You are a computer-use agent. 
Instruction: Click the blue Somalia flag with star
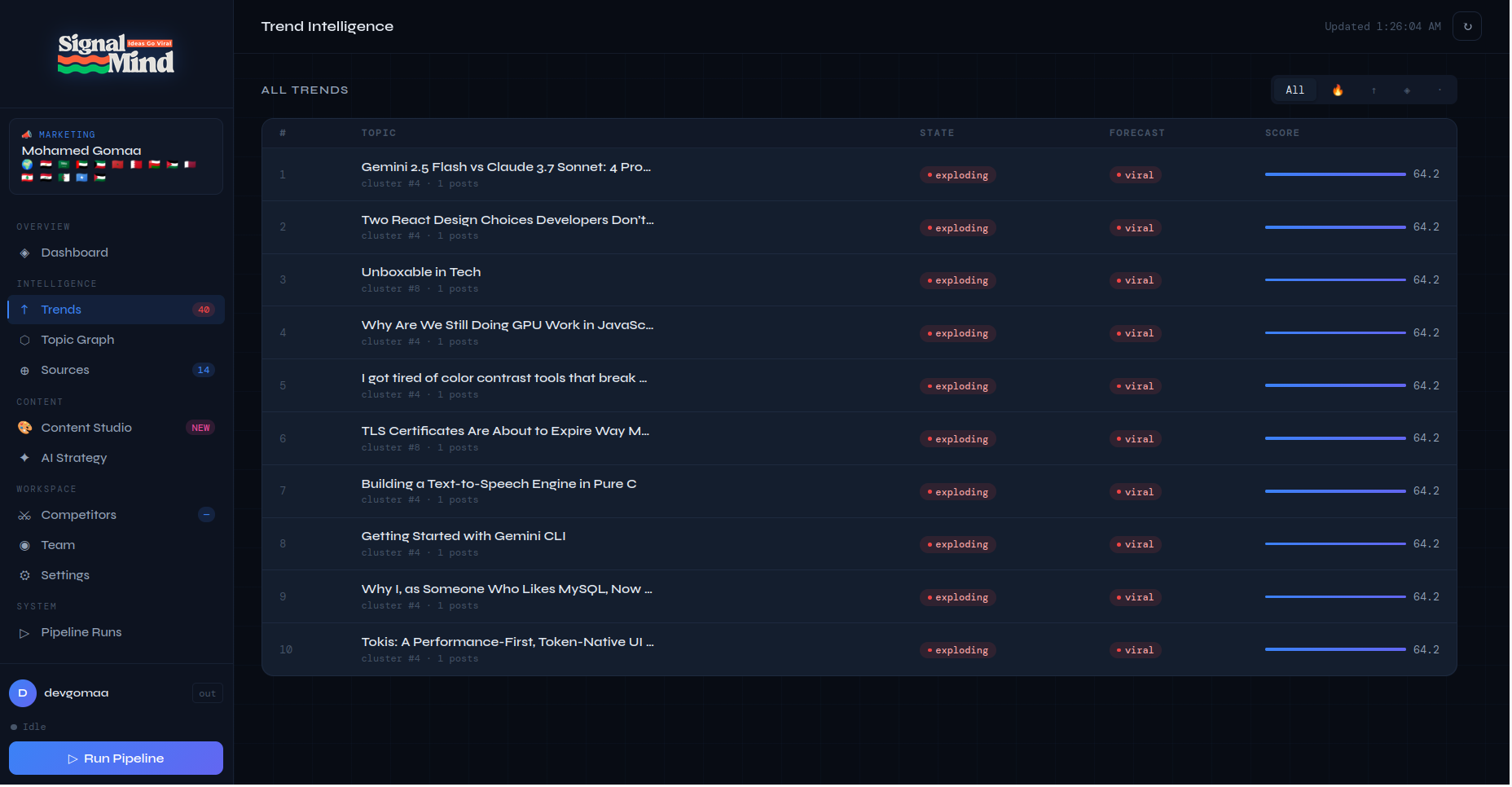click(81, 177)
